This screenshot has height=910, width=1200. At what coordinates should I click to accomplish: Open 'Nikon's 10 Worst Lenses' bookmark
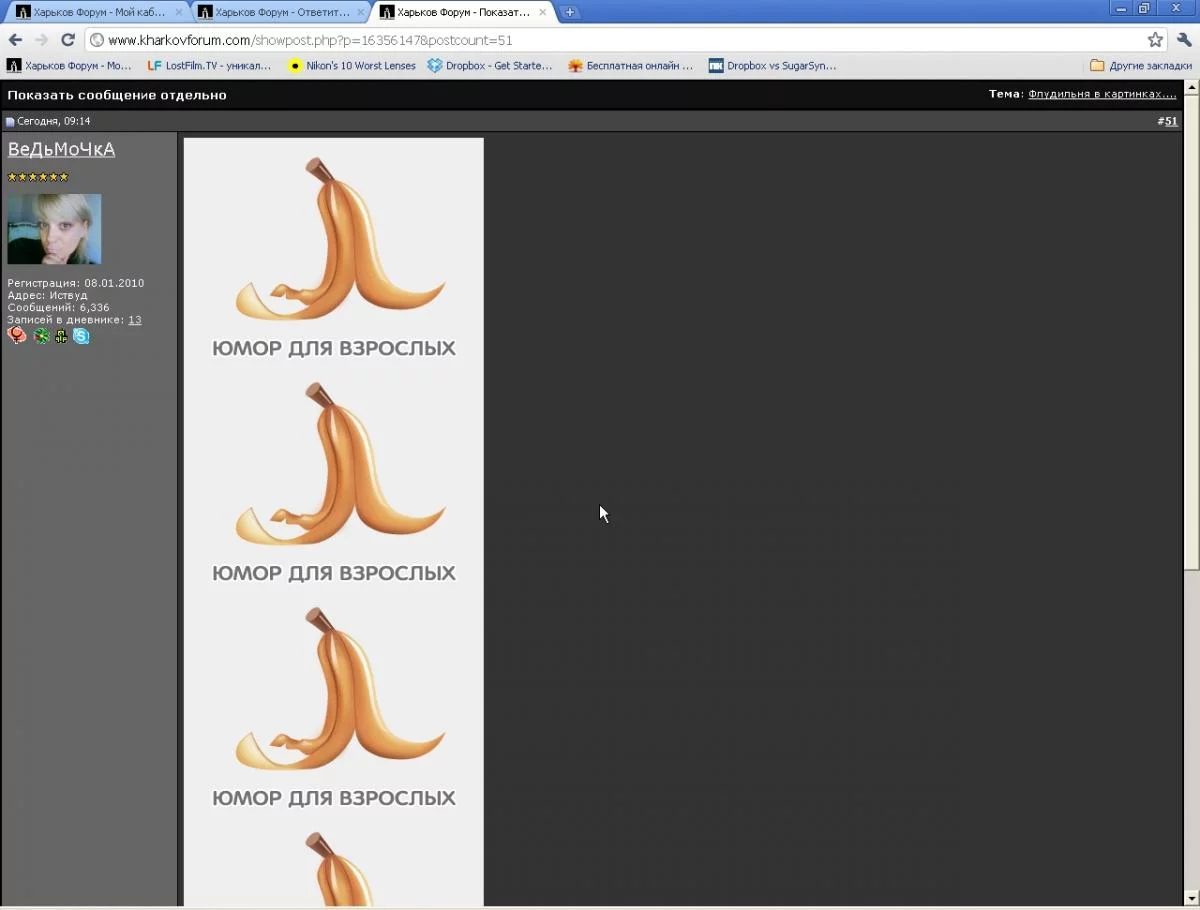coord(351,65)
